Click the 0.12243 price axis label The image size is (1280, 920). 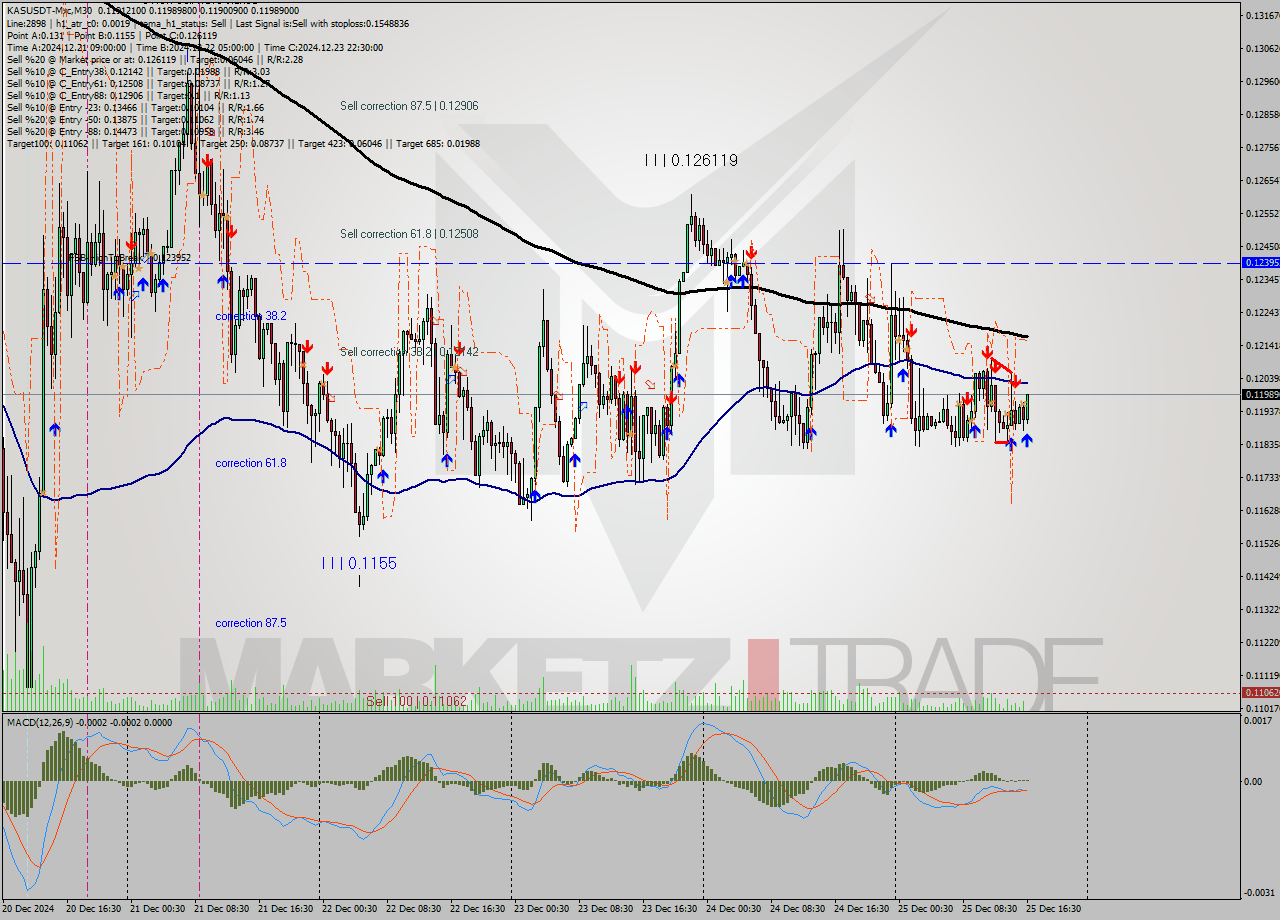pos(1261,312)
